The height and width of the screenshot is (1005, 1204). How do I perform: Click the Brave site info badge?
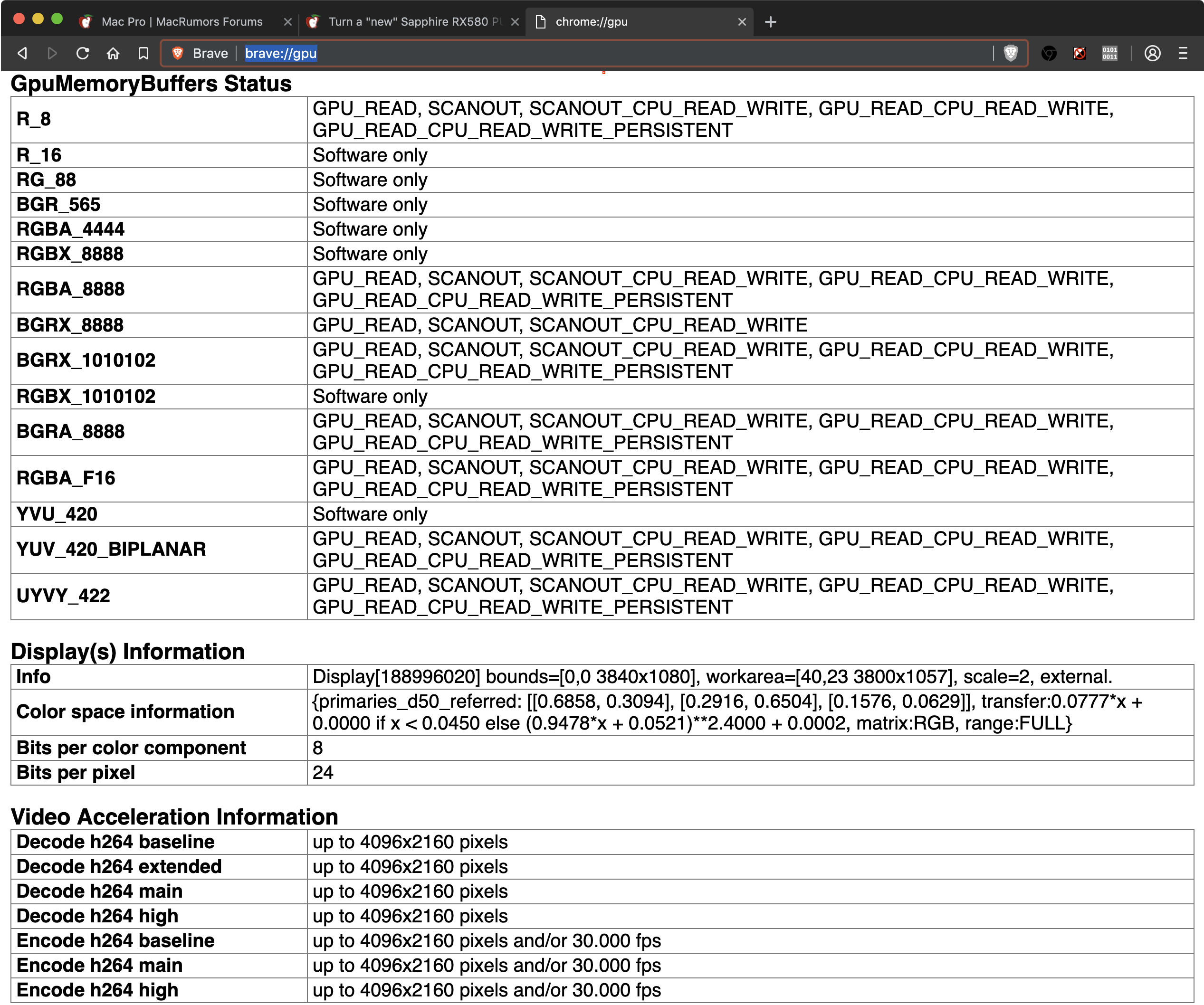pyautogui.click(x=201, y=53)
